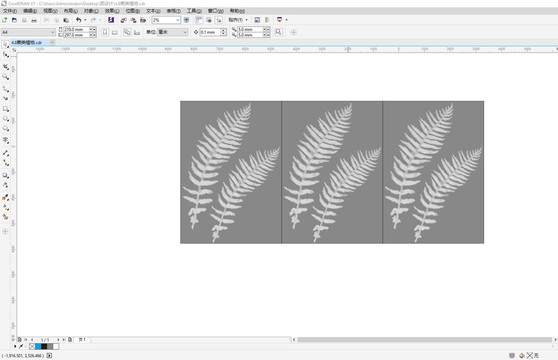This screenshot has height=360, width=558.
Task: Open the 效果 (Effects) menu
Action: click(x=112, y=11)
